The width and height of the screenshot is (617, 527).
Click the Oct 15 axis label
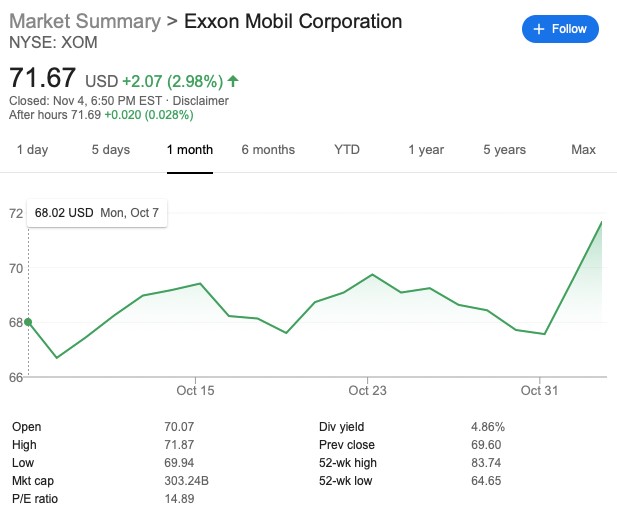click(195, 390)
